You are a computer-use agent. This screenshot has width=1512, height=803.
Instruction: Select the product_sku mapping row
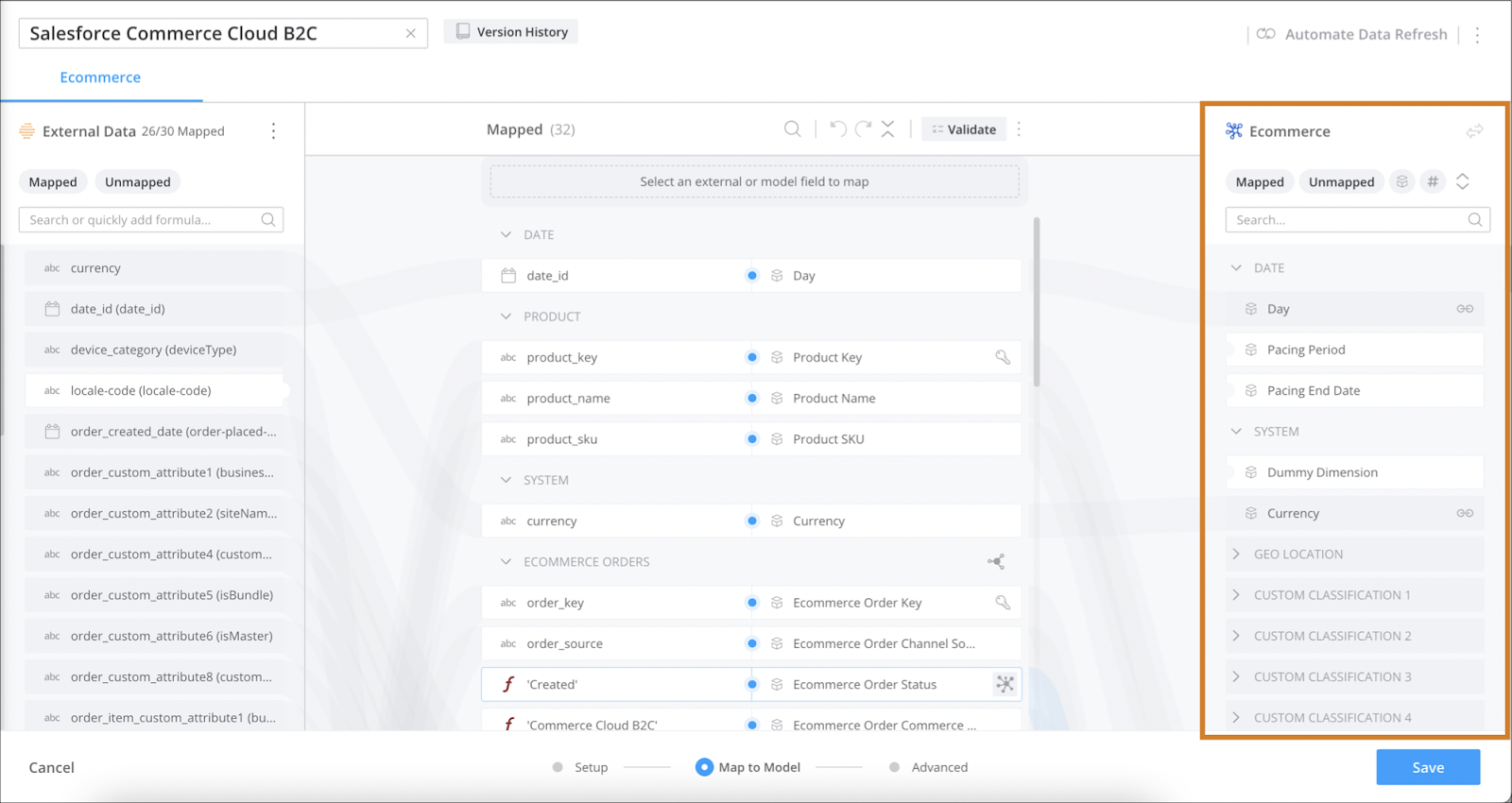coord(751,439)
